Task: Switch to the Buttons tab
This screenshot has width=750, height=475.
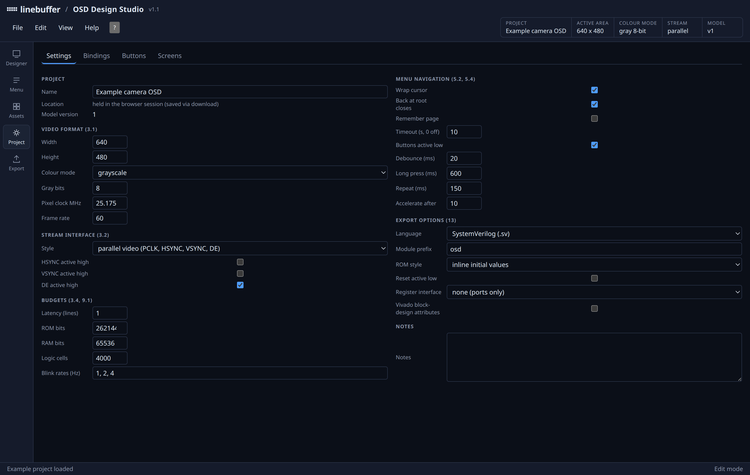Action: [133, 55]
